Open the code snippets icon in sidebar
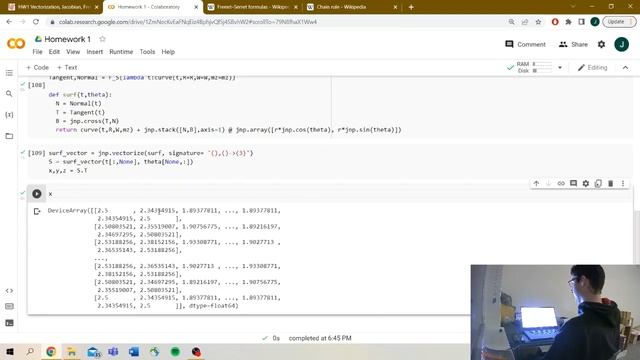Image resolution: width=640 pixels, height=360 pixels. click(9, 291)
